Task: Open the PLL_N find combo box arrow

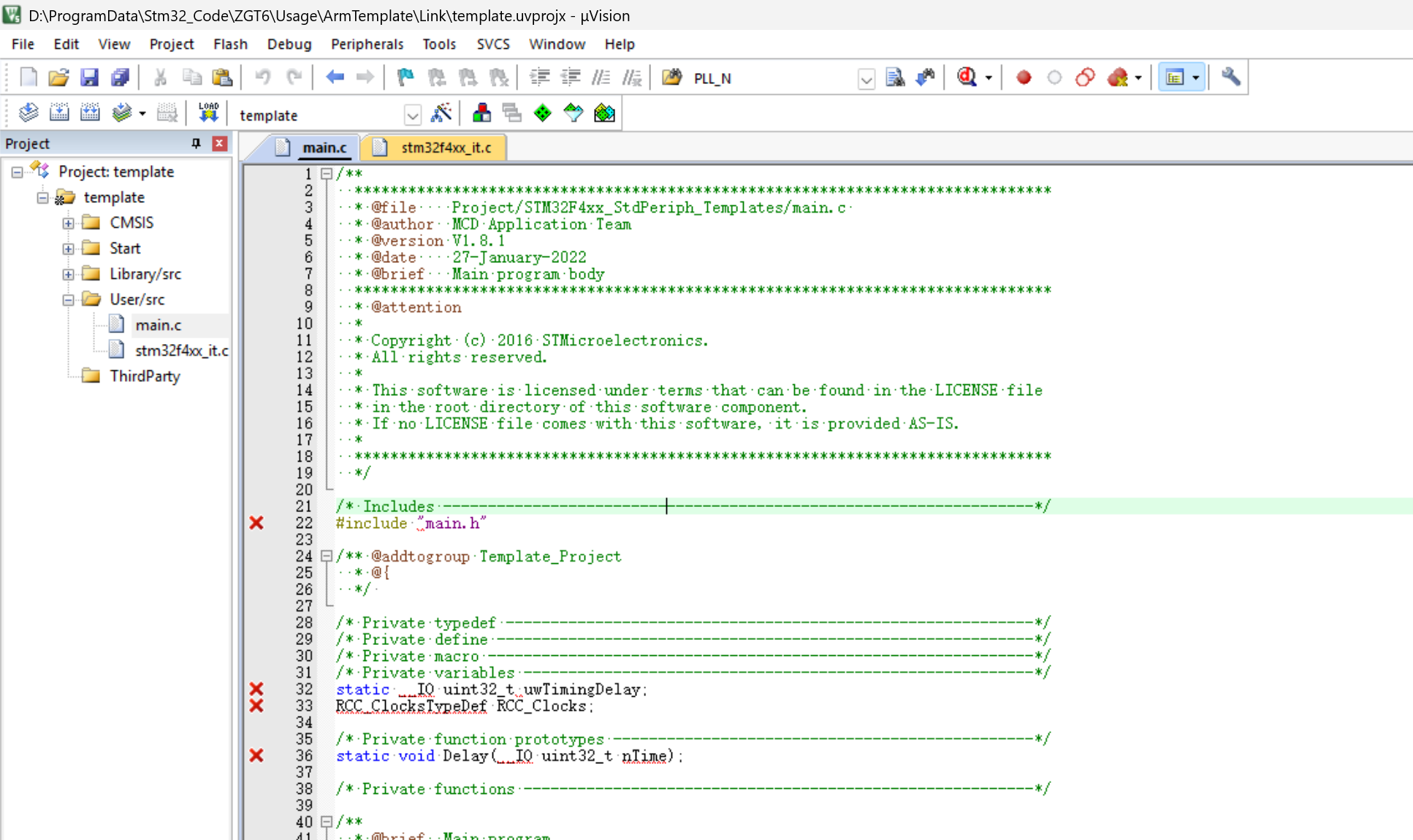Action: point(866,79)
